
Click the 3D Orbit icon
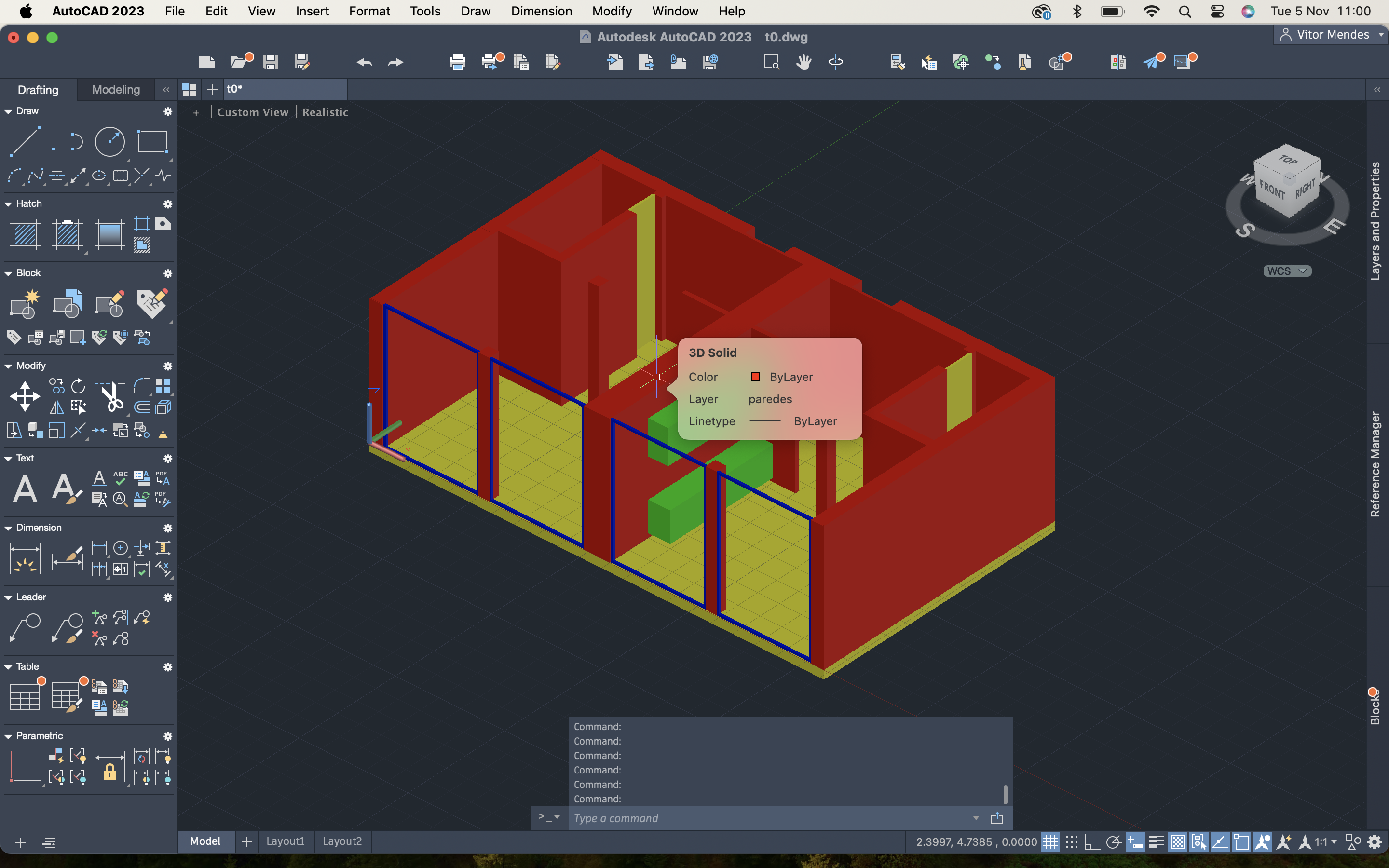pyautogui.click(x=836, y=62)
